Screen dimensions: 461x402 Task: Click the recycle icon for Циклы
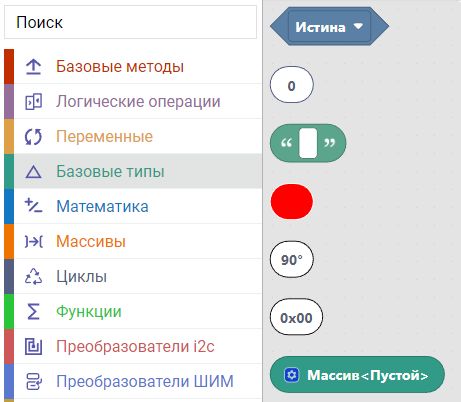pos(33,276)
